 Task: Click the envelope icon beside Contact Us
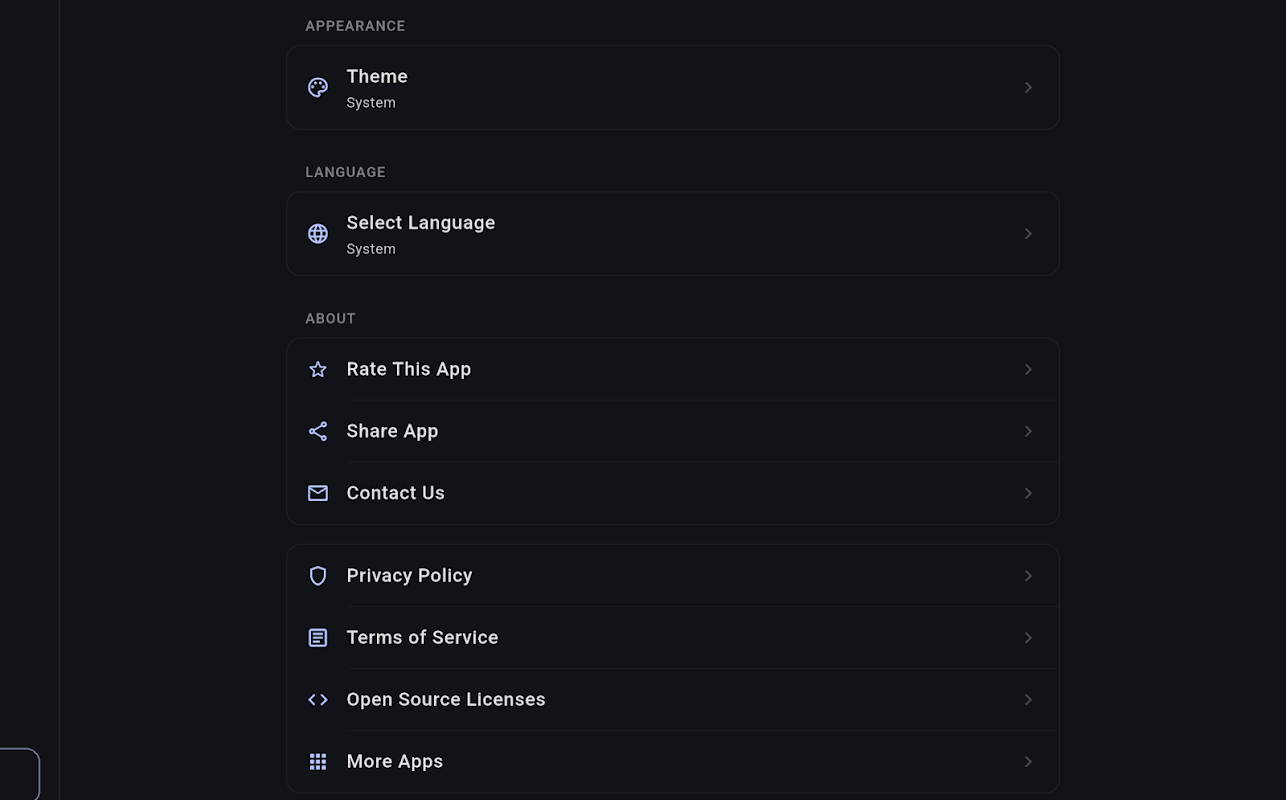click(318, 494)
